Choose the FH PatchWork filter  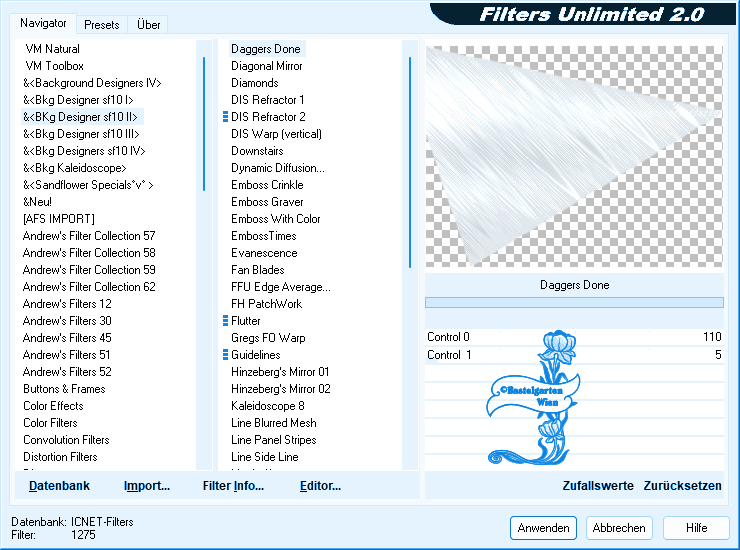pyautogui.click(x=267, y=304)
